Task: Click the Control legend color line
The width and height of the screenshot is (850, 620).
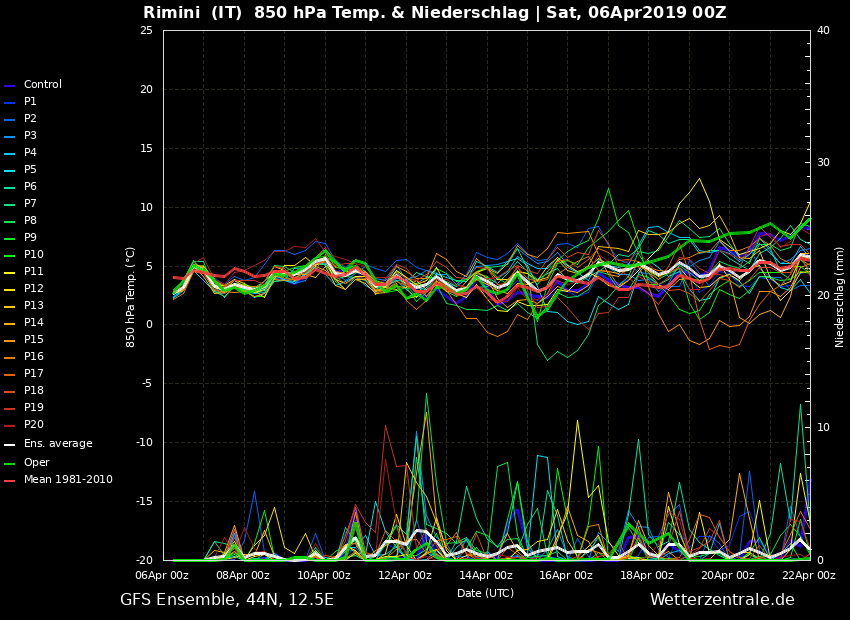Action: point(10,86)
